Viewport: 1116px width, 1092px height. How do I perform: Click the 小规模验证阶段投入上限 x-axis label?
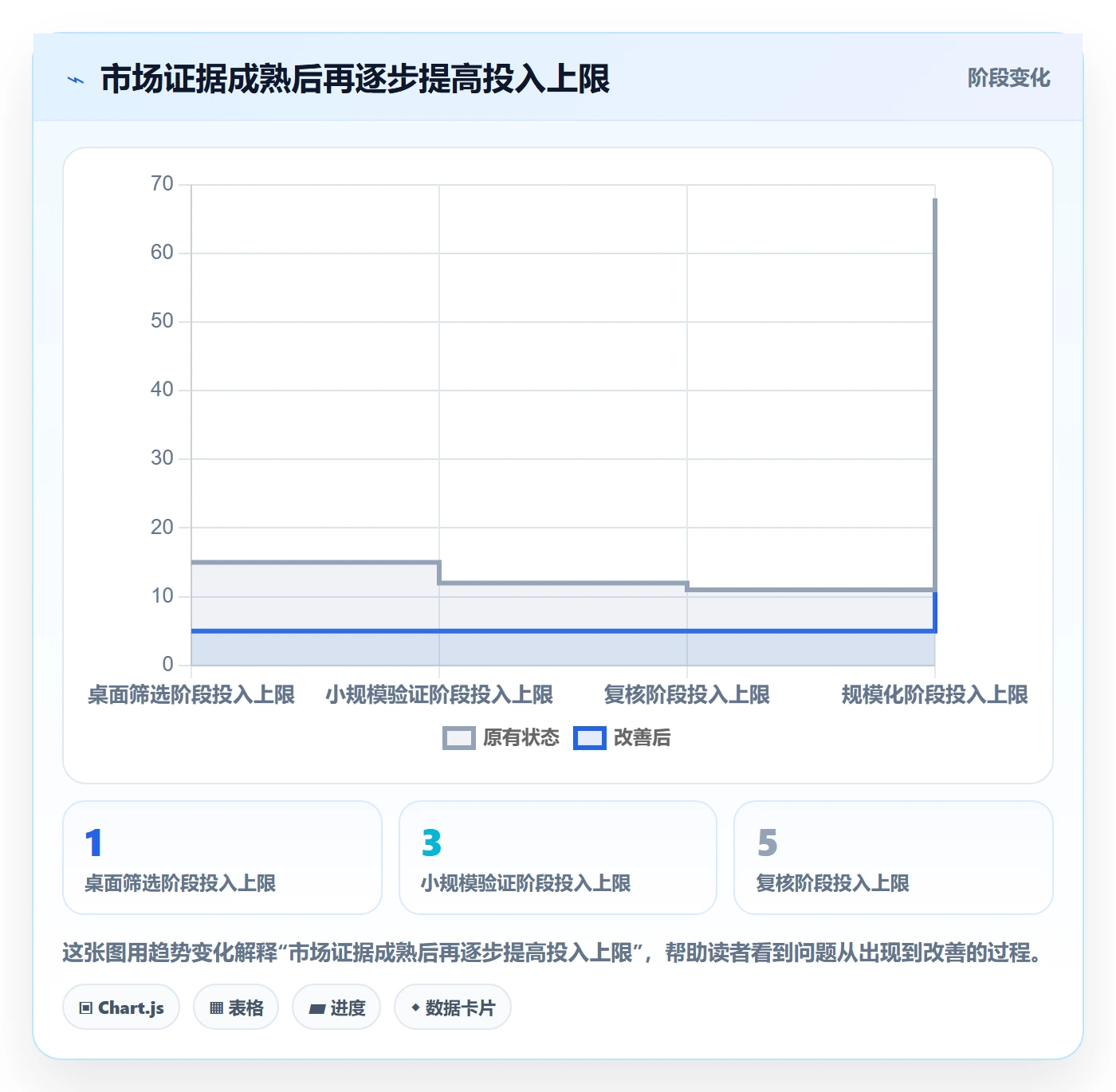439,695
